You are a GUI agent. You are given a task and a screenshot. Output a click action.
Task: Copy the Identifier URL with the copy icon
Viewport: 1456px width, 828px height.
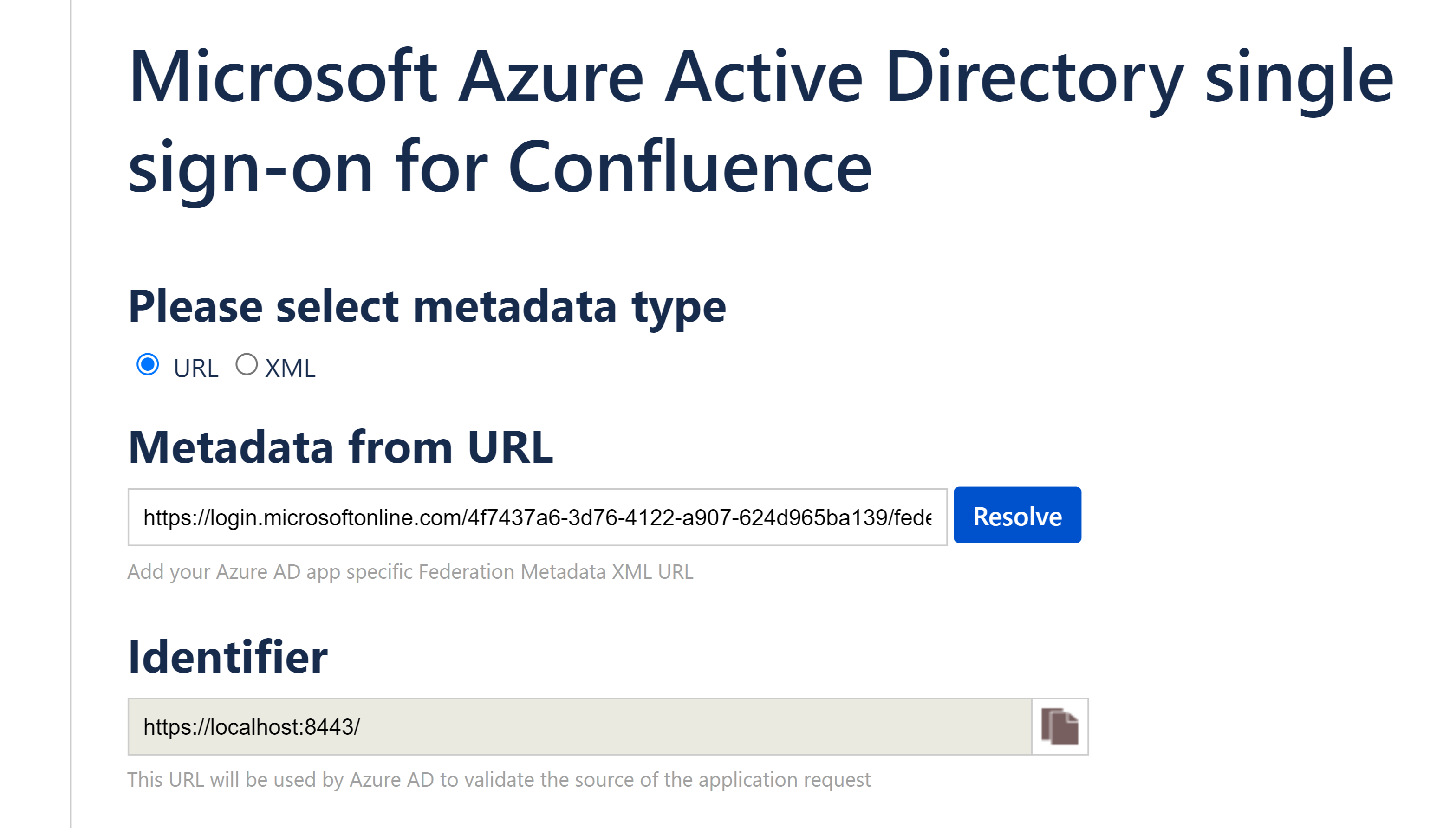coord(1059,726)
